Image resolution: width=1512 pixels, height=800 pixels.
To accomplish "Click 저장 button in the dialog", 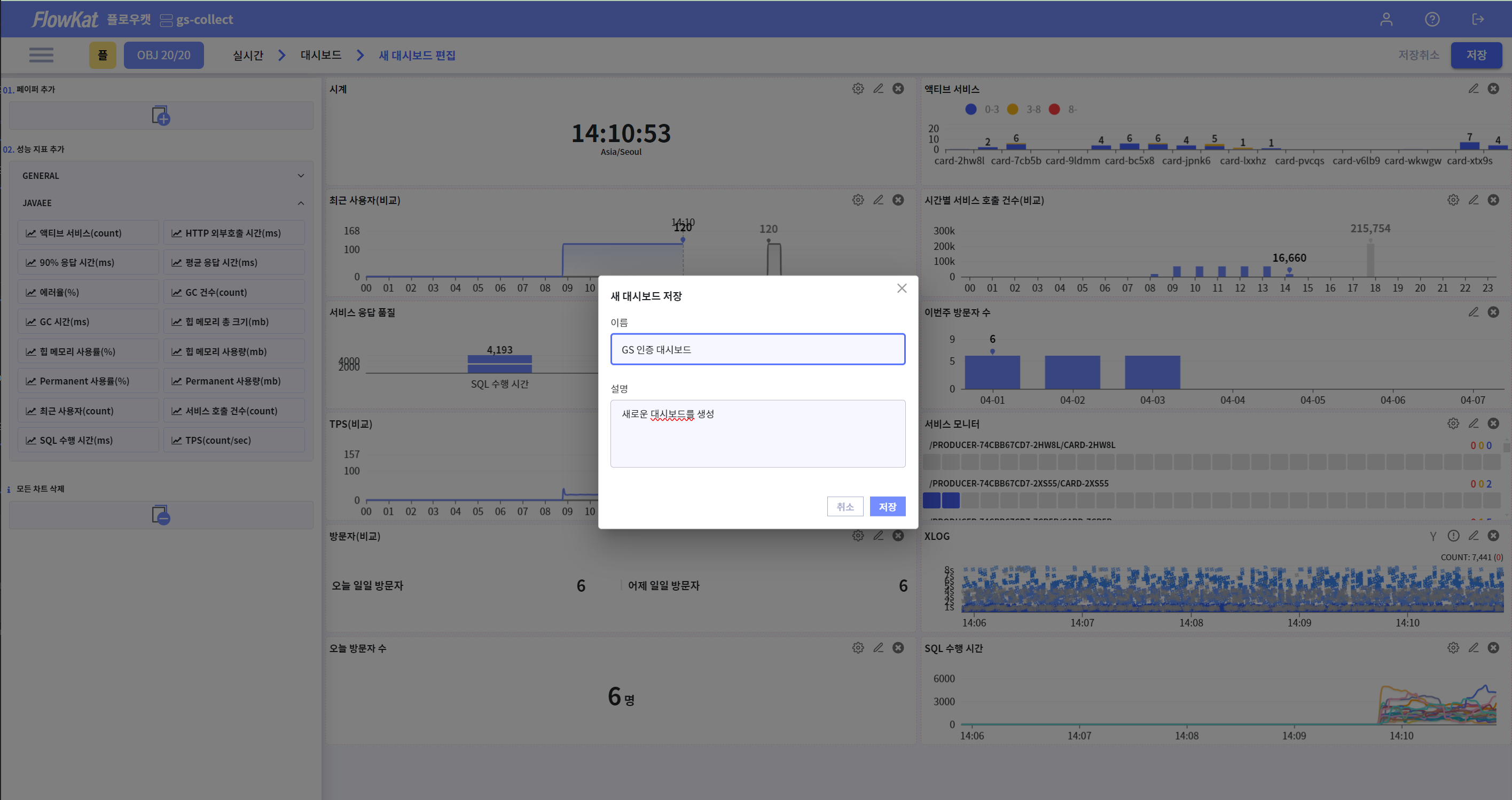I will coord(887,506).
